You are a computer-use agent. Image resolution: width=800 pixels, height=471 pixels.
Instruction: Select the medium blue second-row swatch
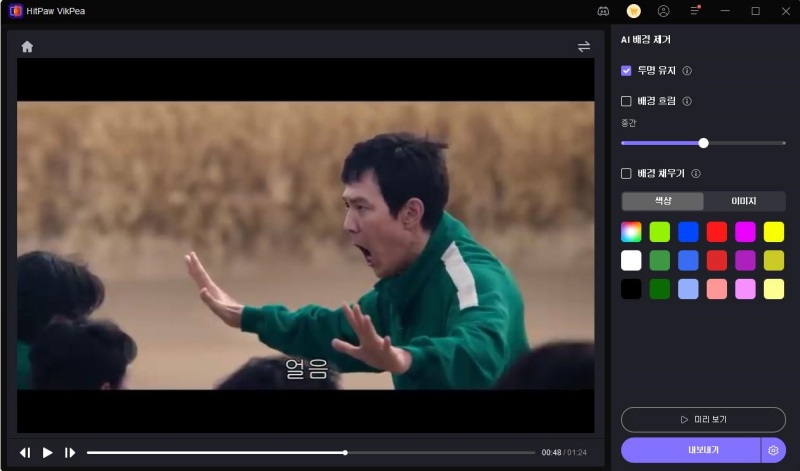click(x=688, y=261)
